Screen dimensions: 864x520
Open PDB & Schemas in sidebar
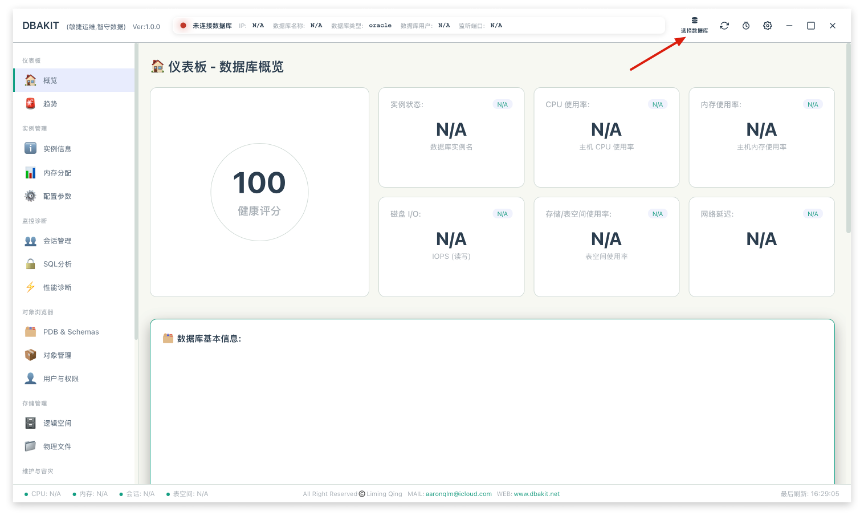point(74,332)
